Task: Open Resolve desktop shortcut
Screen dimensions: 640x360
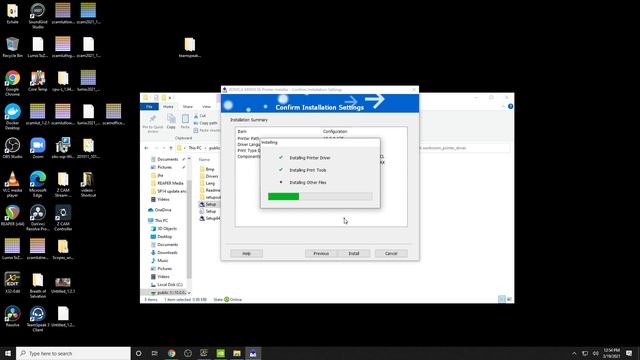Action: tap(13, 316)
